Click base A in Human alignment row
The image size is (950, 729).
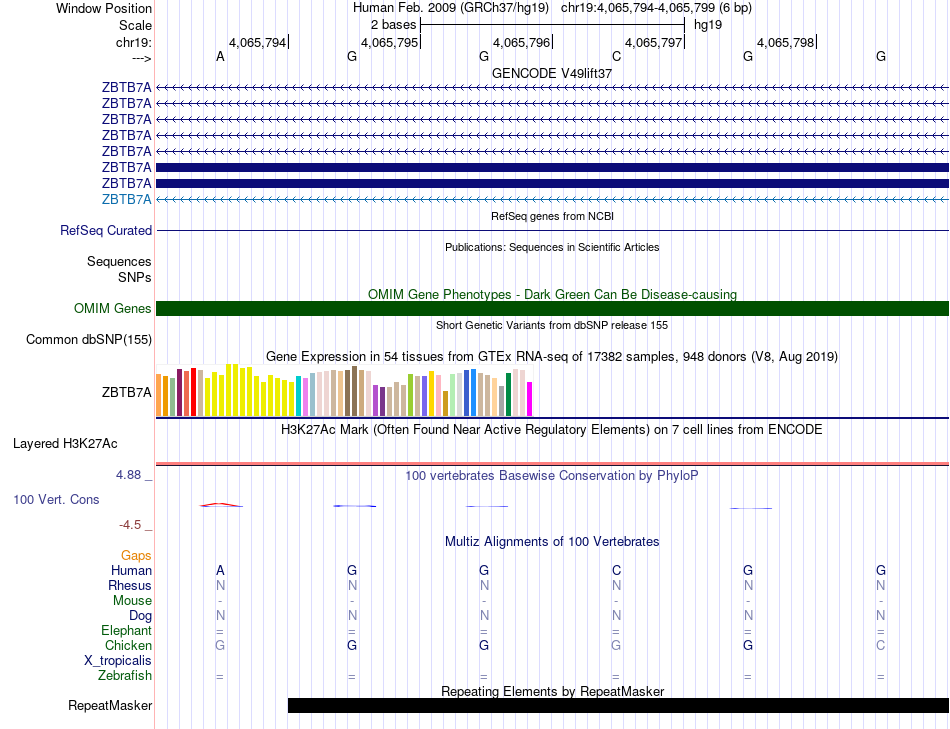pyautogui.click(x=220, y=570)
